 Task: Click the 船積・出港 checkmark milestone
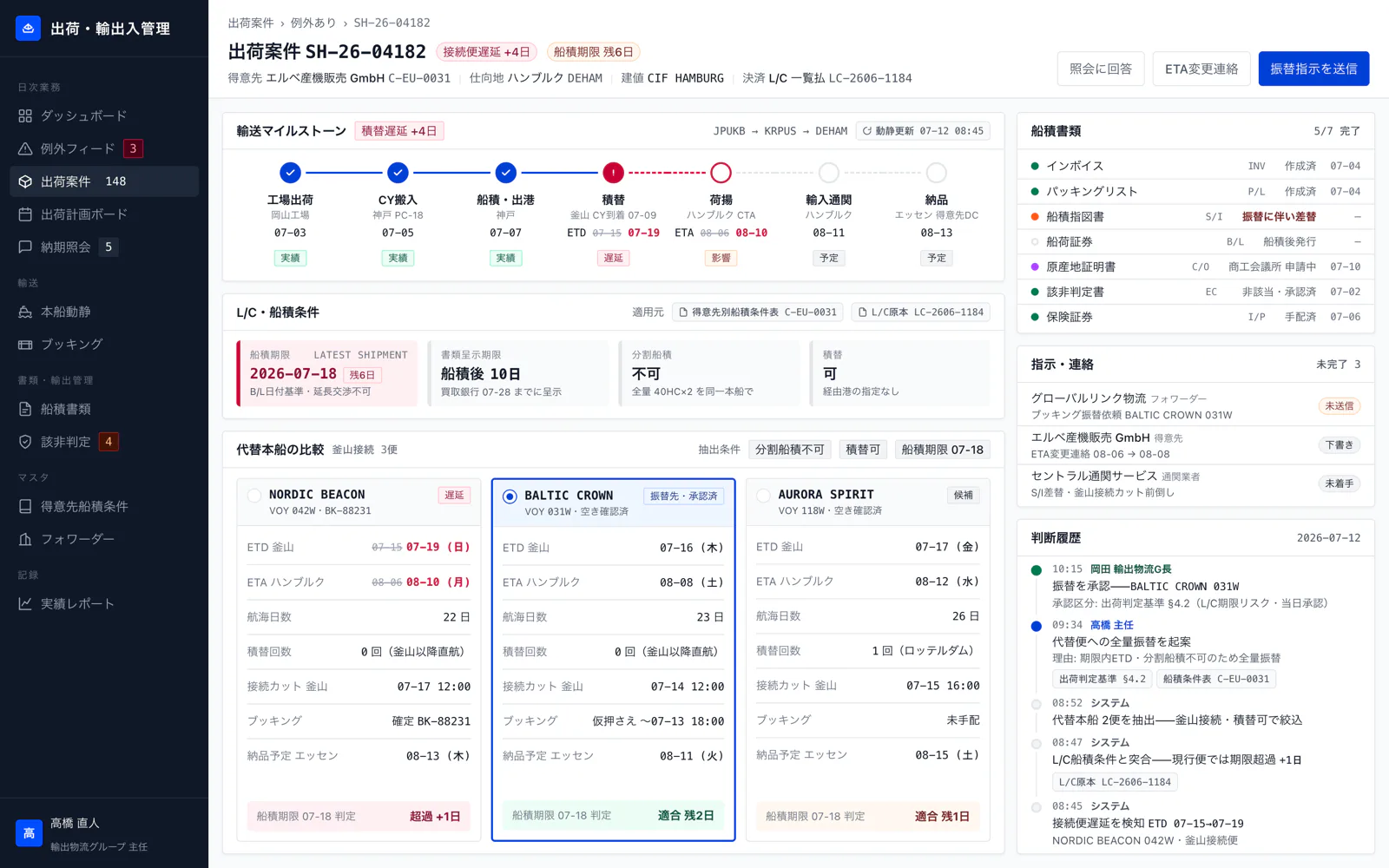505,173
